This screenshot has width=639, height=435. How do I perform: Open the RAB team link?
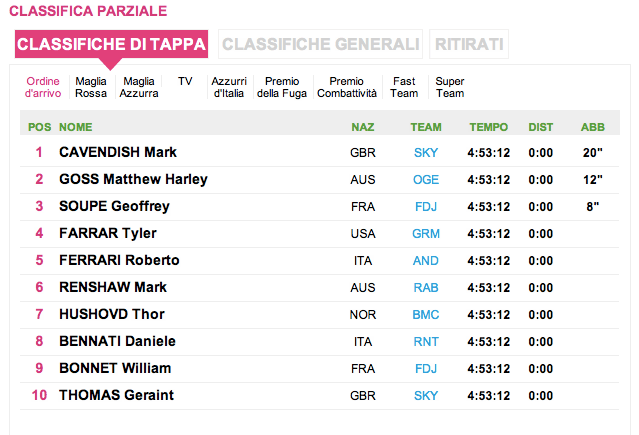click(x=426, y=288)
